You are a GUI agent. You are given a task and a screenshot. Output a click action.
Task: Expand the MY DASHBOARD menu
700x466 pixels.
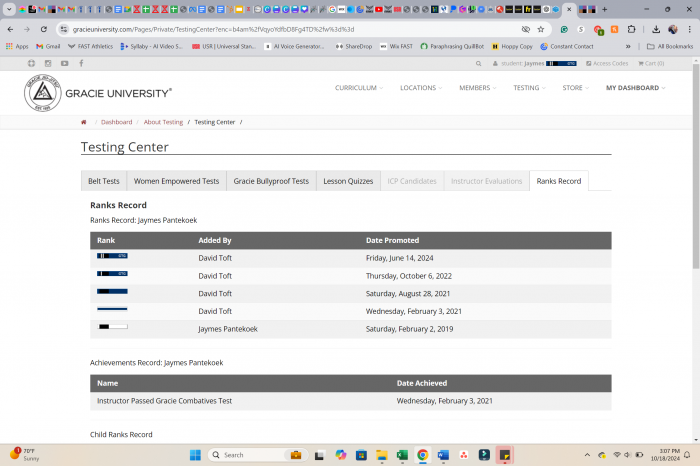pyautogui.click(x=635, y=88)
